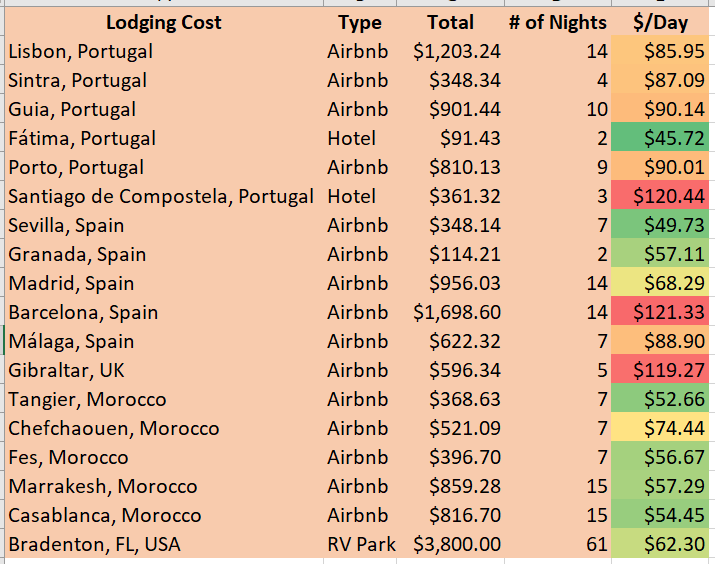This screenshot has width=715, height=564.
Task: Click the Type column header
Action: coord(360,22)
